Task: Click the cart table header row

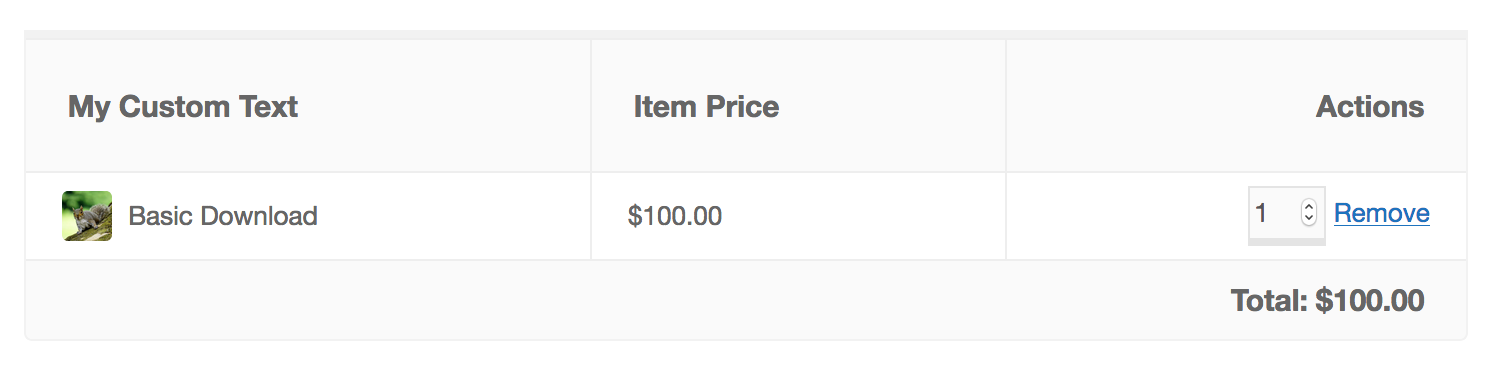Action: tap(745, 106)
